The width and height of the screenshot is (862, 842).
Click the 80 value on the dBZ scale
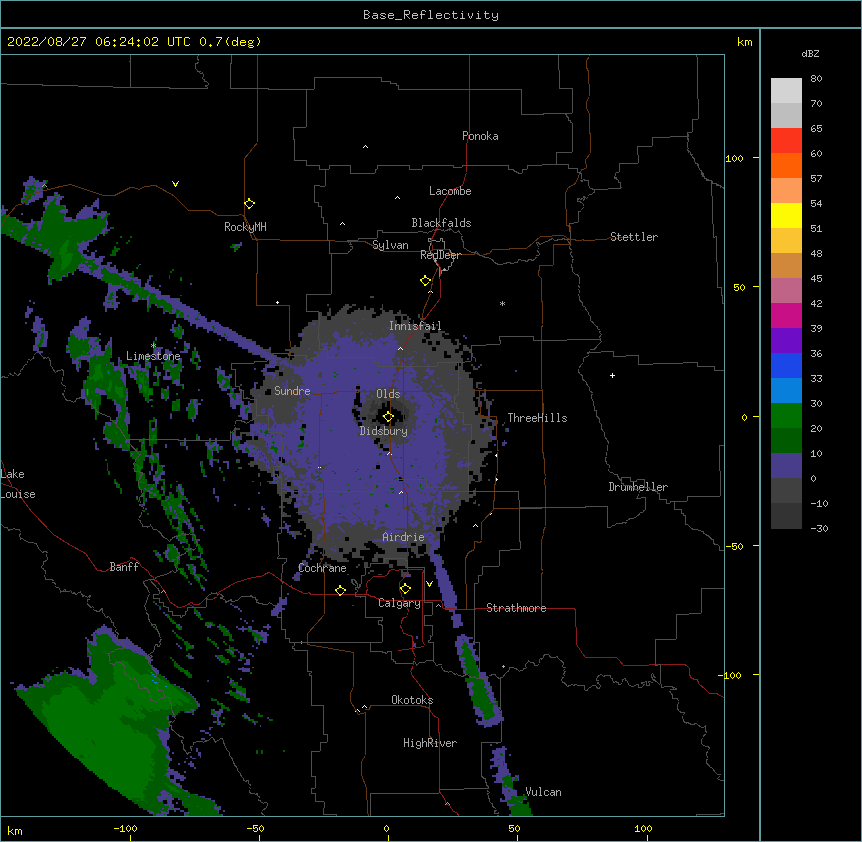(x=816, y=79)
